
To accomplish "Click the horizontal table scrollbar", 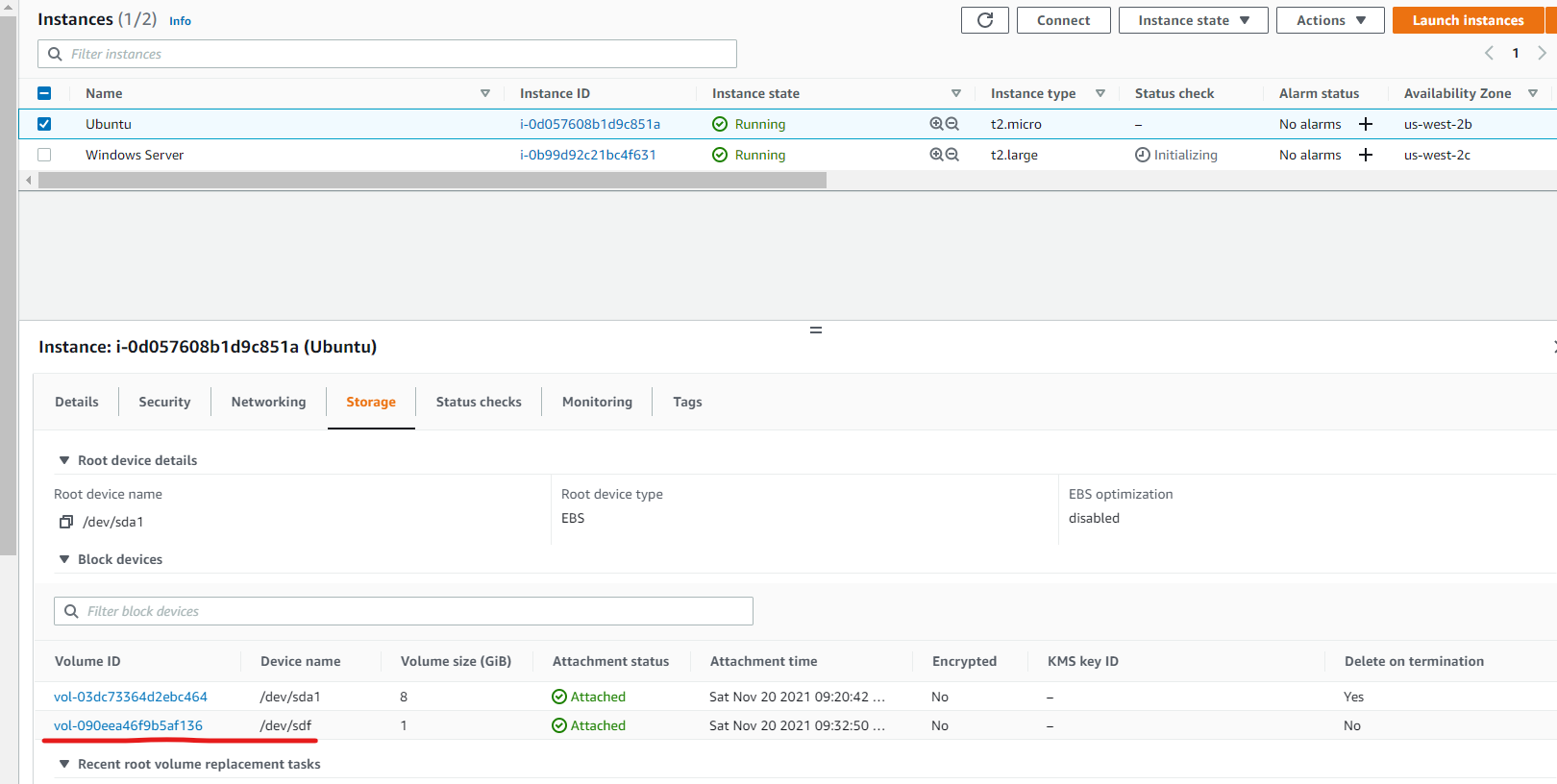I will tap(432, 181).
